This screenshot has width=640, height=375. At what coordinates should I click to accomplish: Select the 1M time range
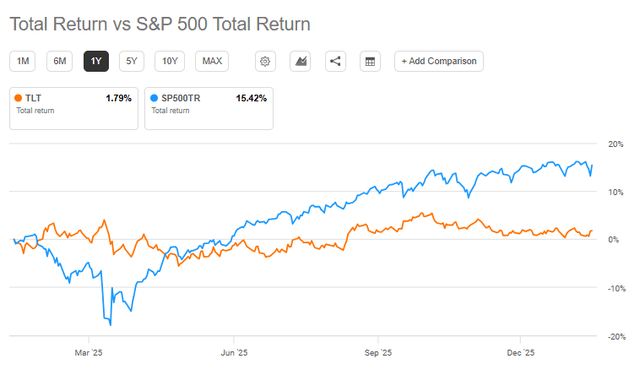tap(22, 61)
